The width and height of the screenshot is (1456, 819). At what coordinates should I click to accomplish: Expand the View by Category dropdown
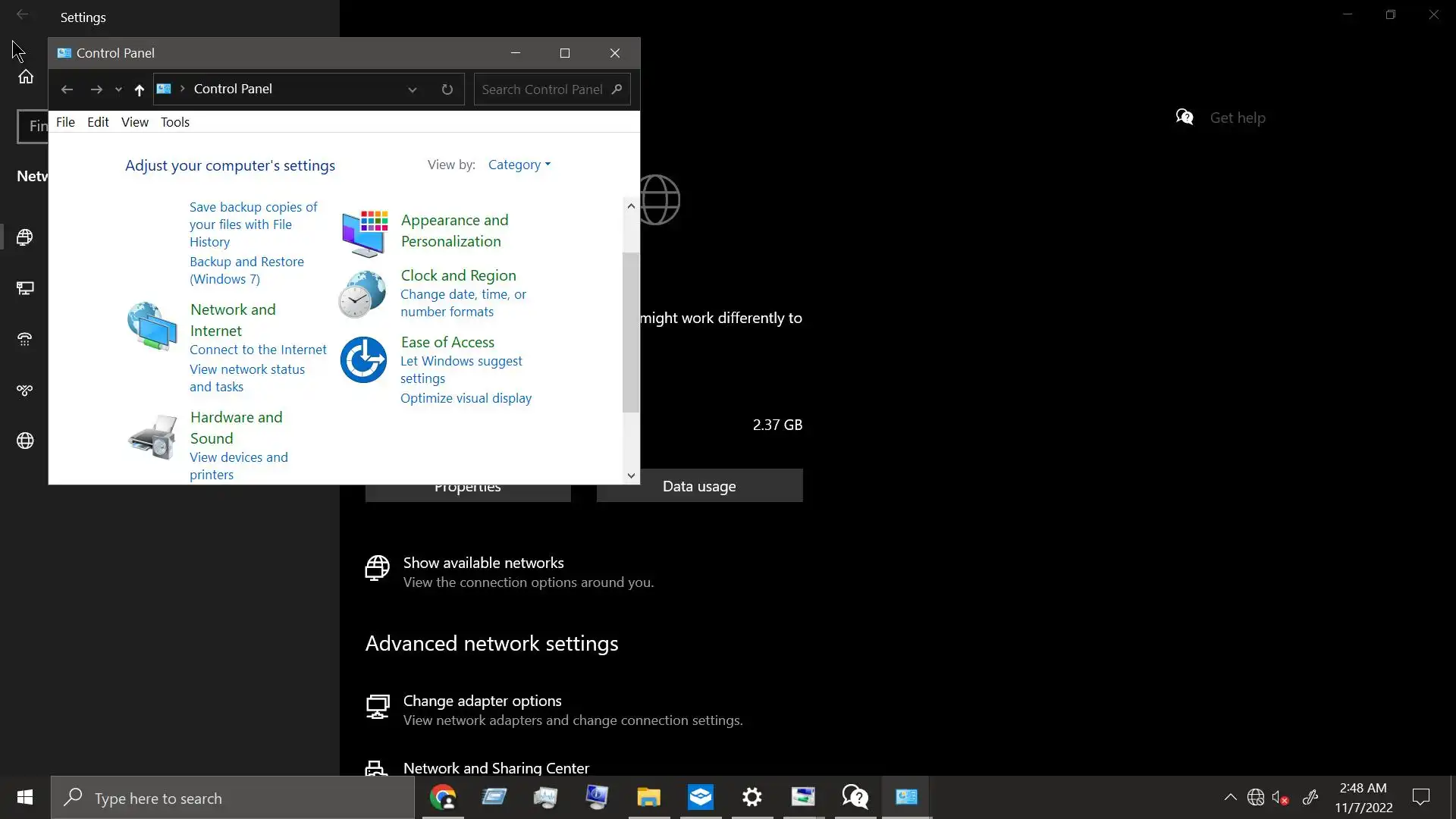pyautogui.click(x=519, y=165)
